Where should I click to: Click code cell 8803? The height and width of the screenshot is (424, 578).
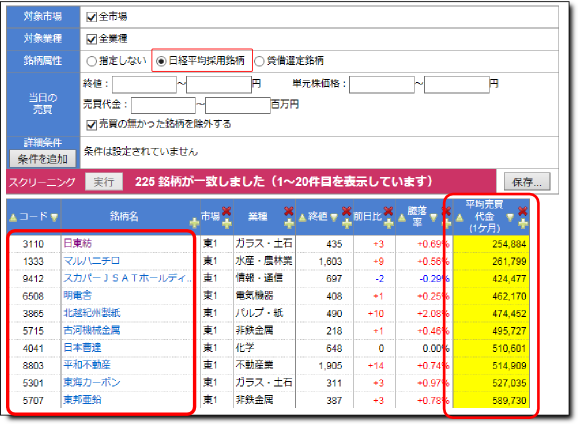[x=33, y=365]
